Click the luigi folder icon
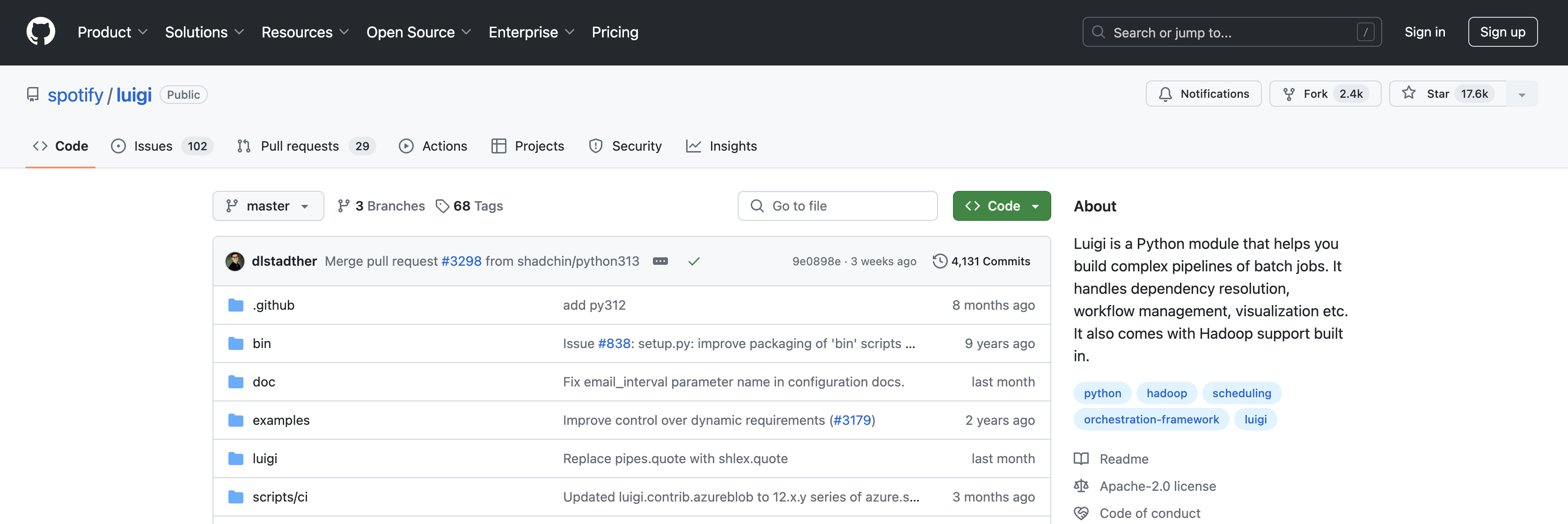The height and width of the screenshot is (524, 1568). tap(235, 459)
